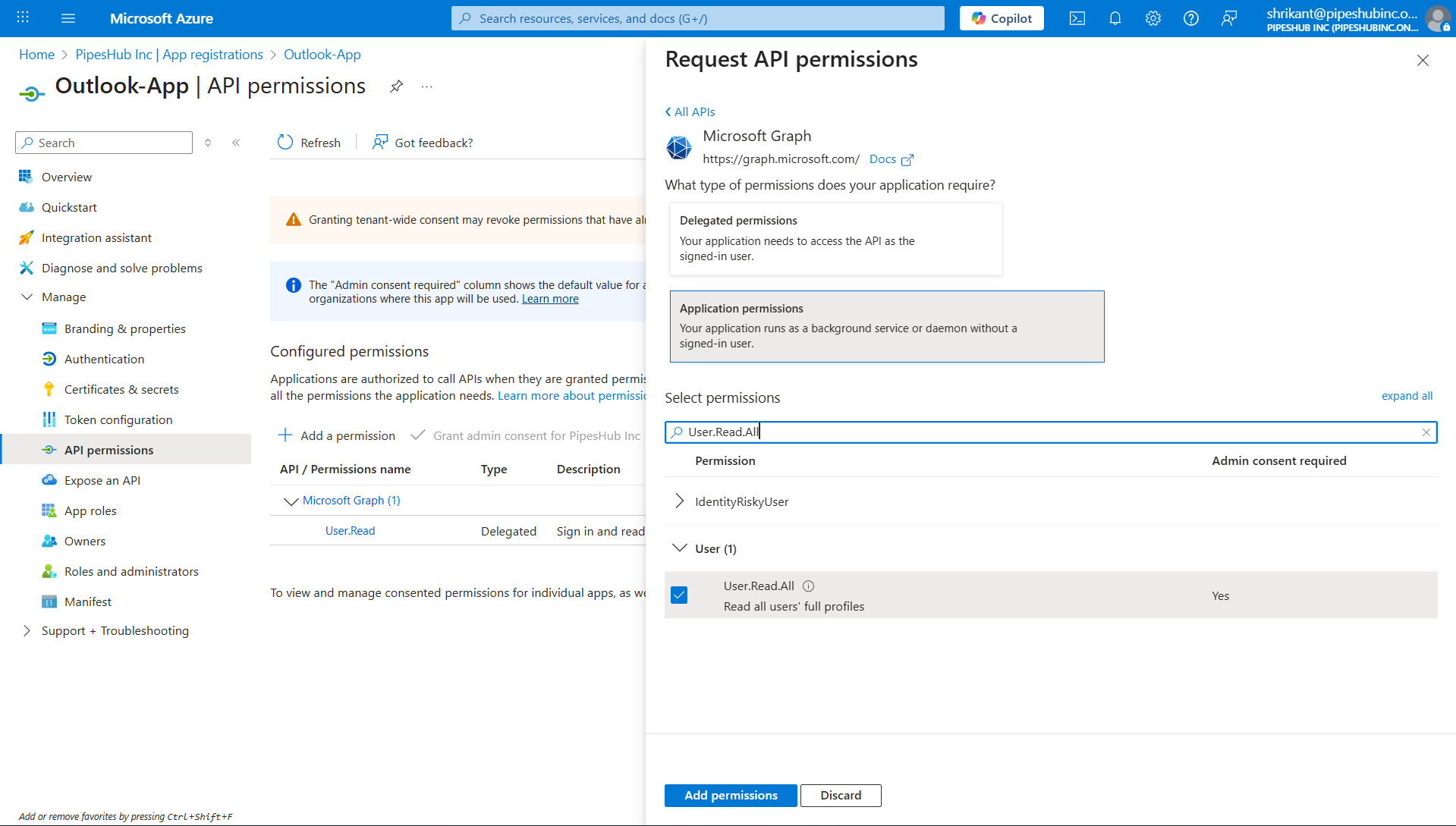Open Azure notifications bell

pos(1115,17)
